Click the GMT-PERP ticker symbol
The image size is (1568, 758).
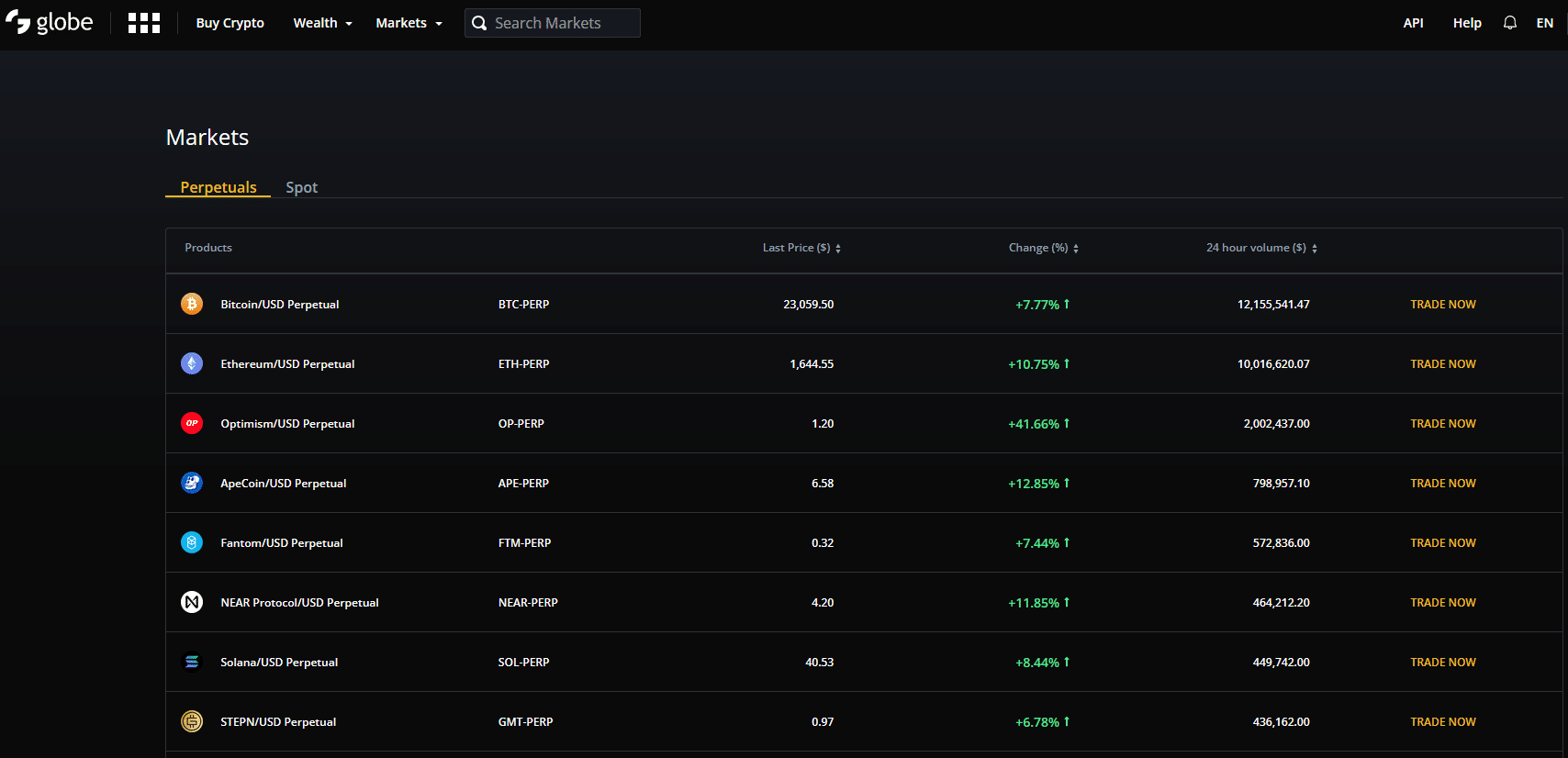coord(525,721)
